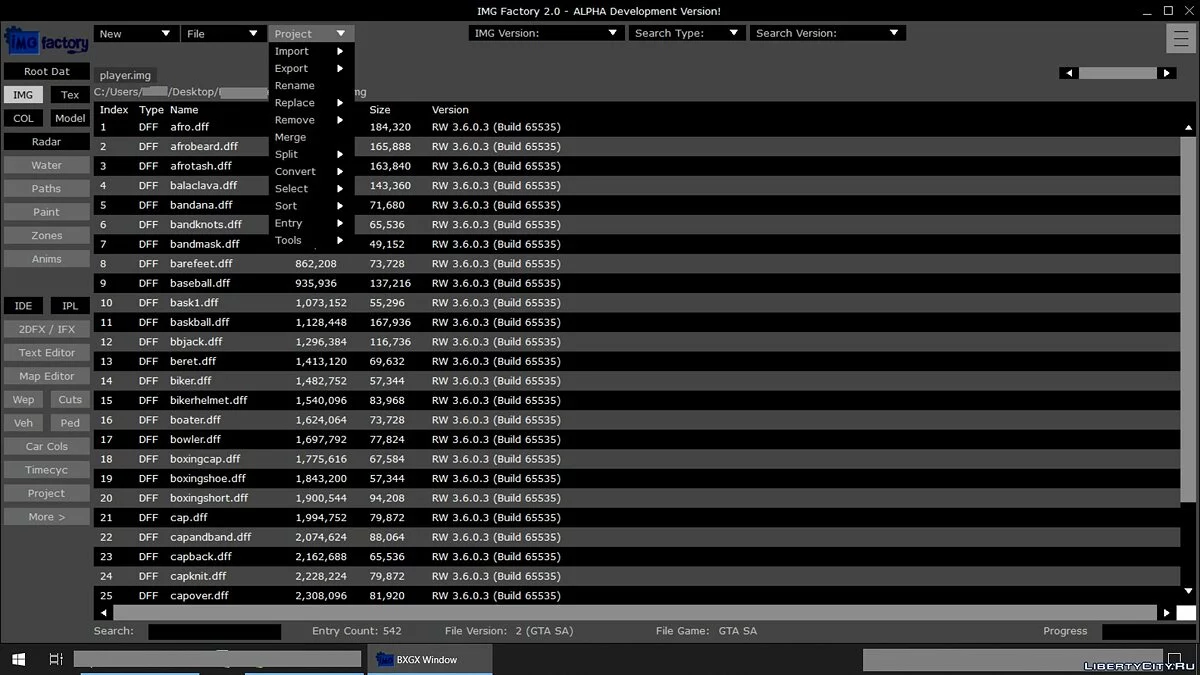The width and height of the screenshot is (1200, 675).
Task: Click the Timecyc button
Action: [46, 470]
